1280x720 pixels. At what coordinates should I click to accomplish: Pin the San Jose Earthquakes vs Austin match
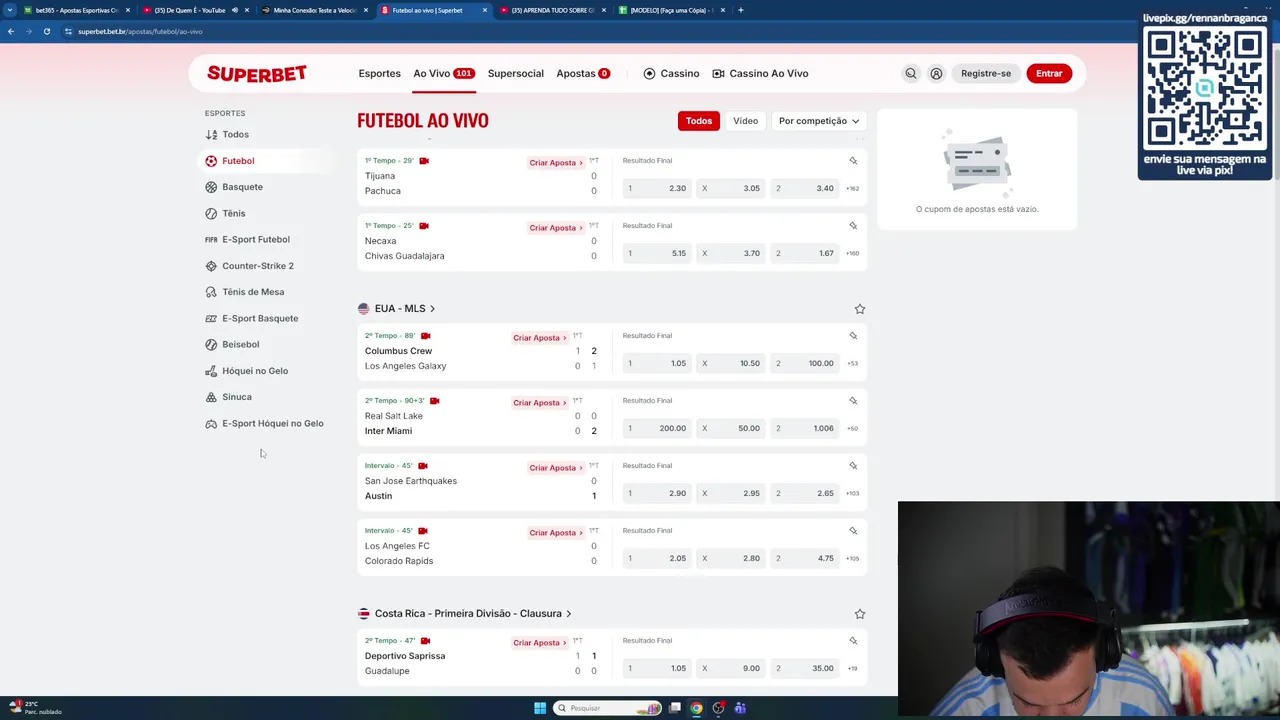(x=853, y=466)
